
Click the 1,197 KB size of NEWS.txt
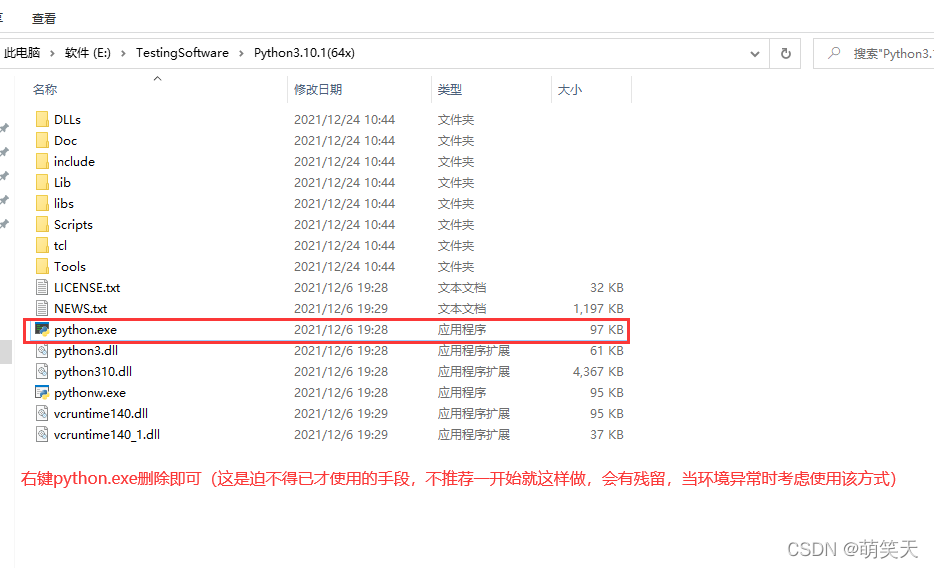coord(598,308)
